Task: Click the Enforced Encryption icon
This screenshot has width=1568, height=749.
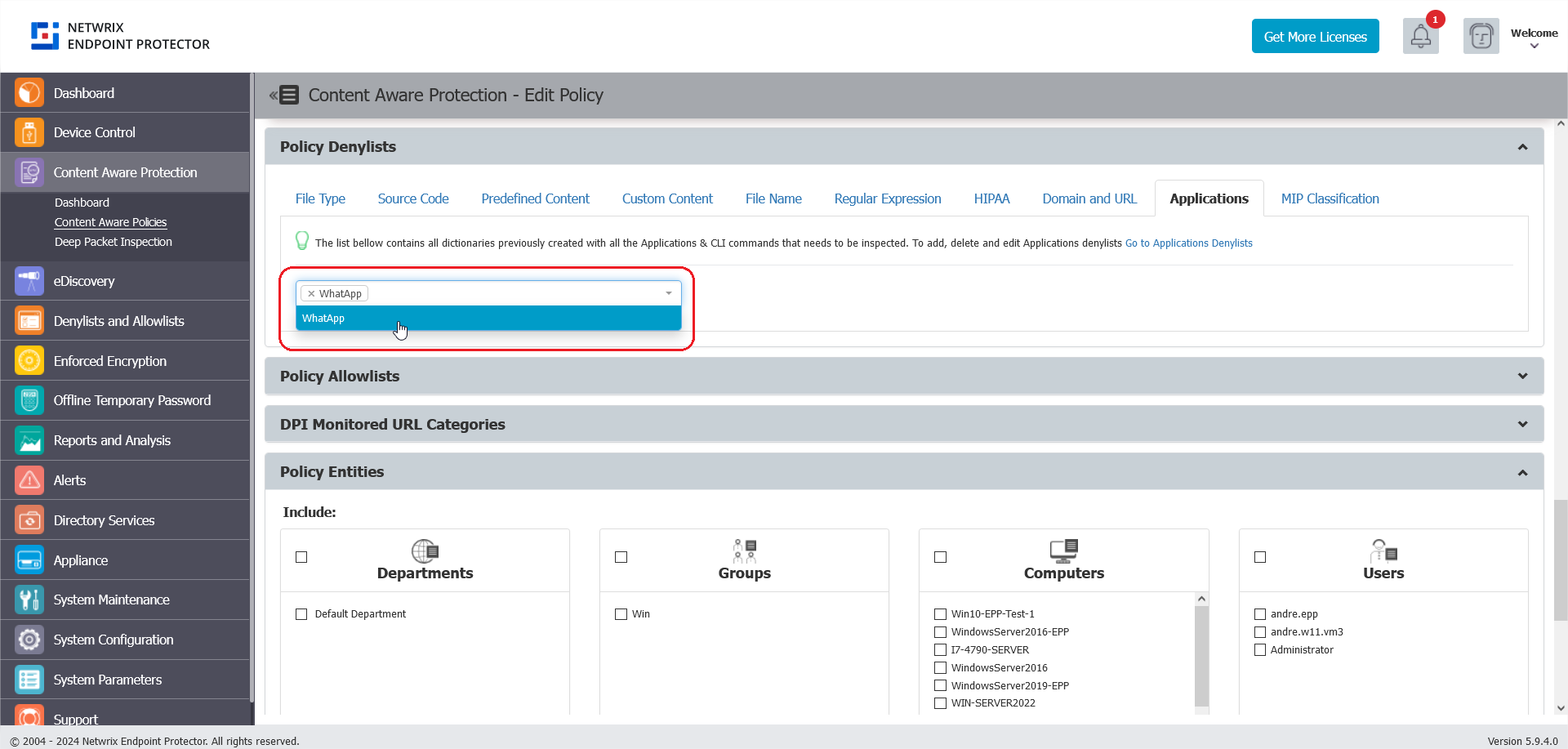Action: (x=29, y=360)
